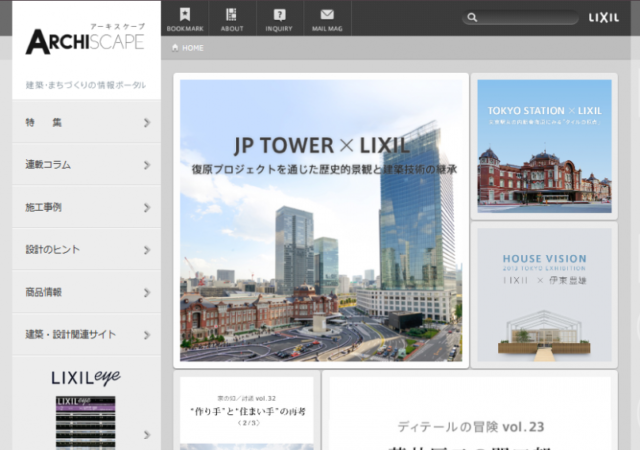The height and width of the screenshot is (450, 640).
Task: Open the Mail Mag envelope icon
Action: pyautogui.click(x=327, y=15)
